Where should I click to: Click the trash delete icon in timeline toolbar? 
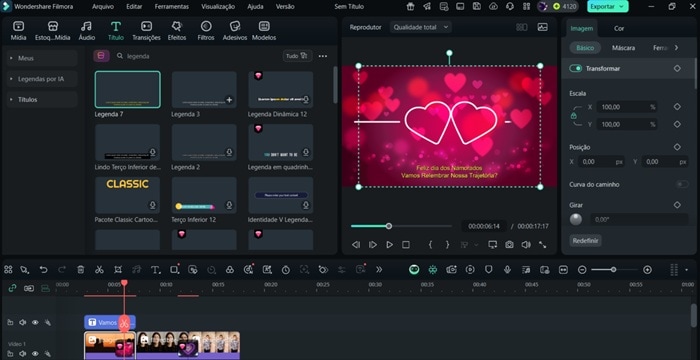(81, 269)
